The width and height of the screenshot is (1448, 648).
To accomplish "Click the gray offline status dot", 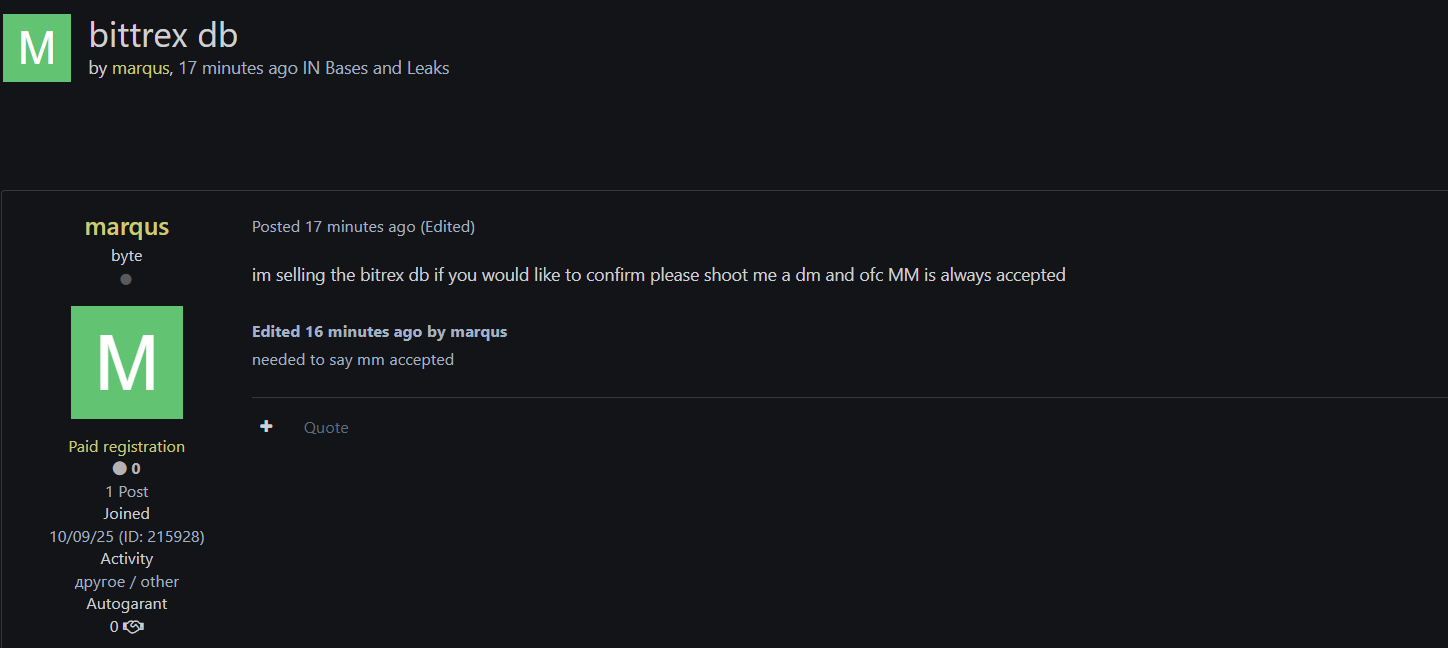I will [126, 280].
